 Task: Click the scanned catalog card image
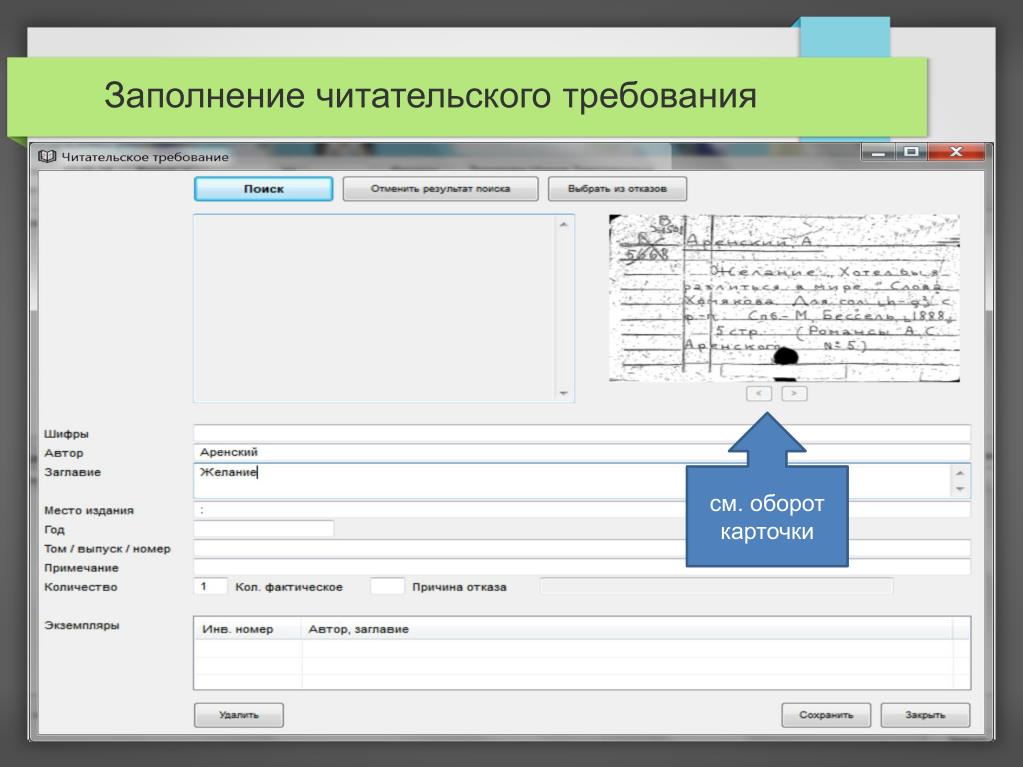click(x=784, y=298)
